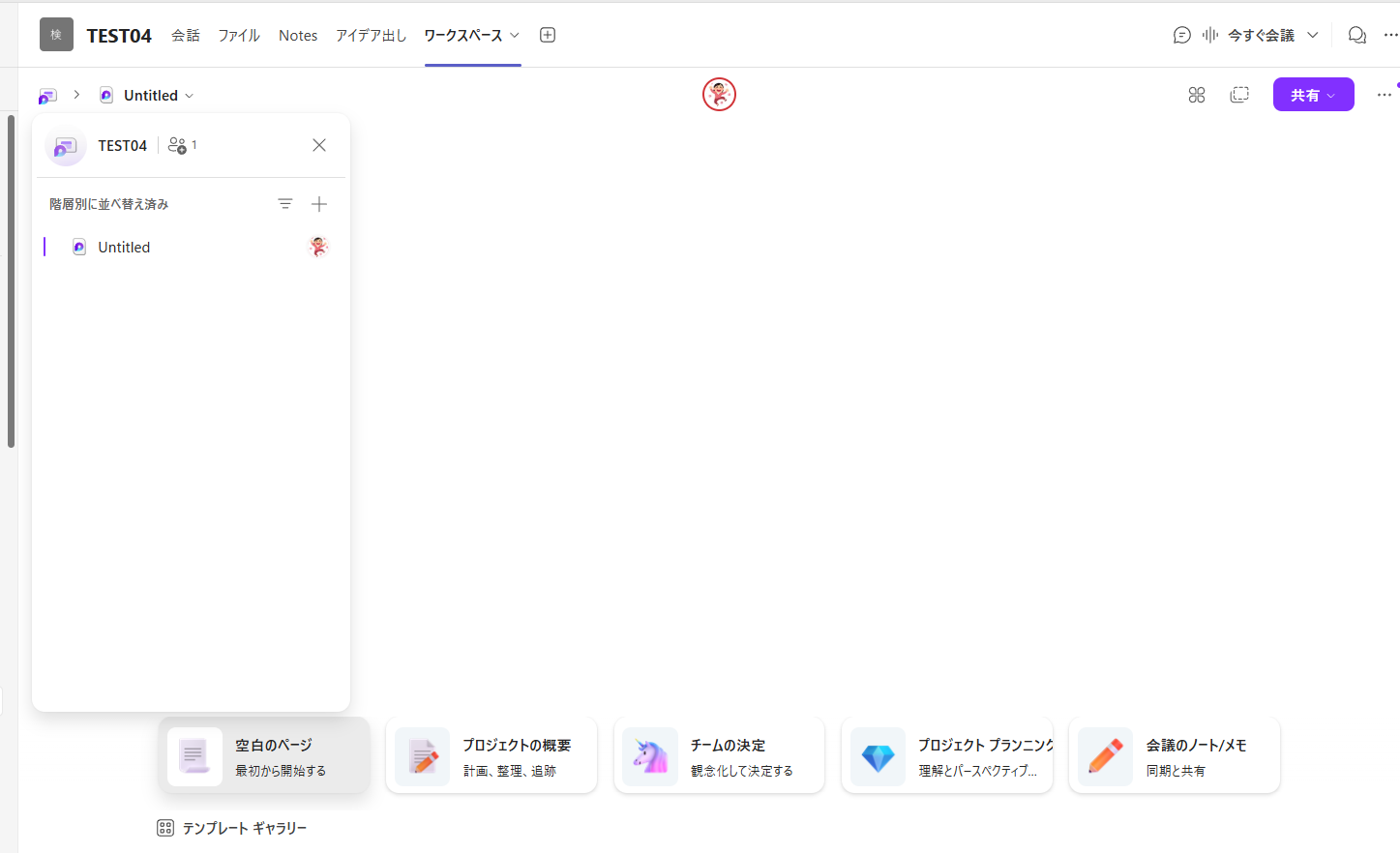Open the apps grid icon beside Share
1400x853 pixels.
[x=1197, y=95]
